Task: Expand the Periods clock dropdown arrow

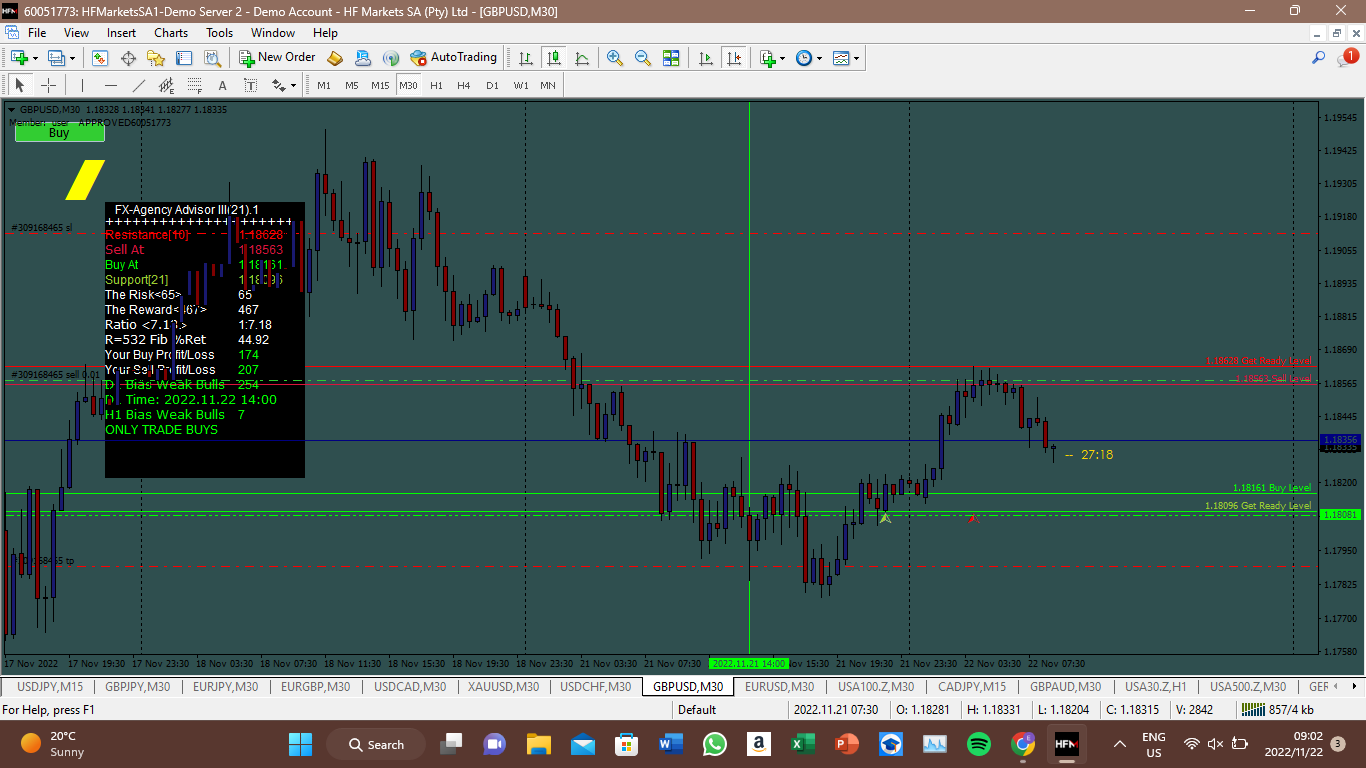Action: tap(819, 58)
